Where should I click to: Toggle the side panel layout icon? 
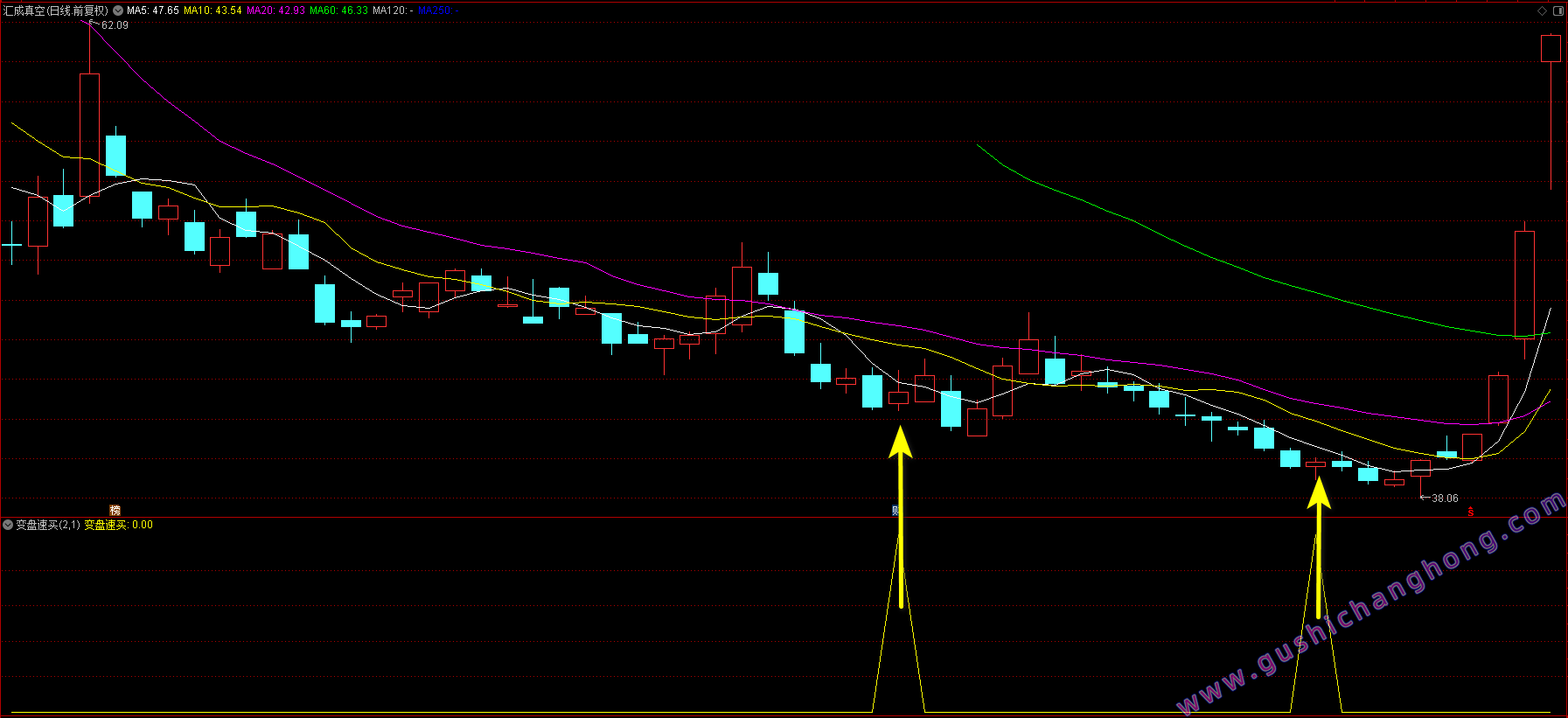[x=1558, y=10]
